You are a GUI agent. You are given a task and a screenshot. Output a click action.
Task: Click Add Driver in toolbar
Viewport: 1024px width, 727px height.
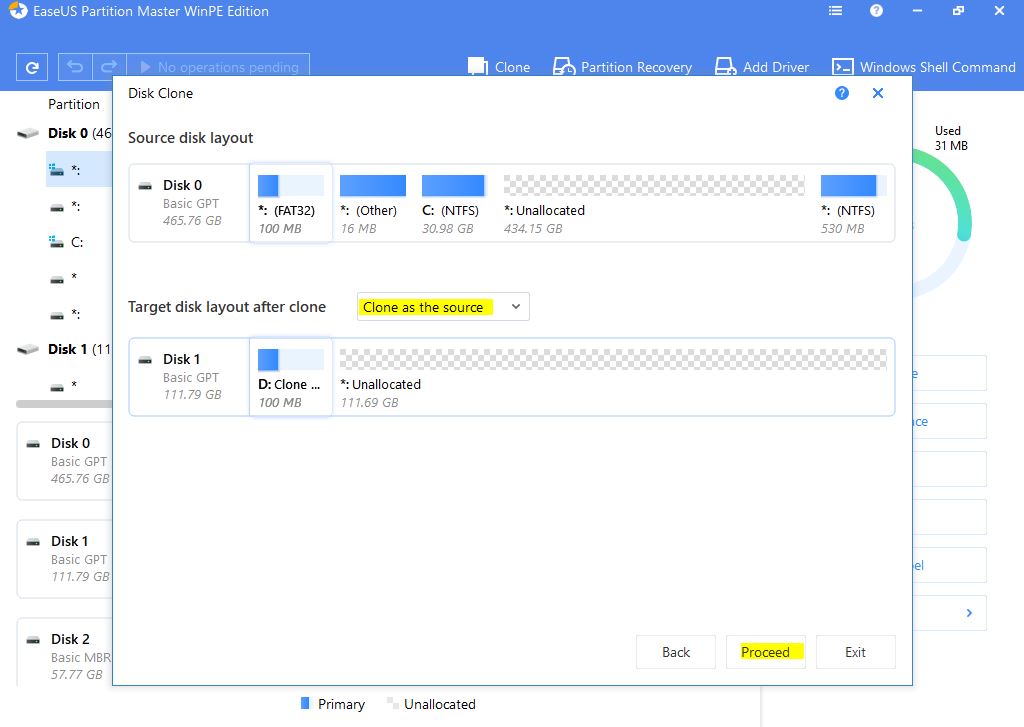point(764,67)
